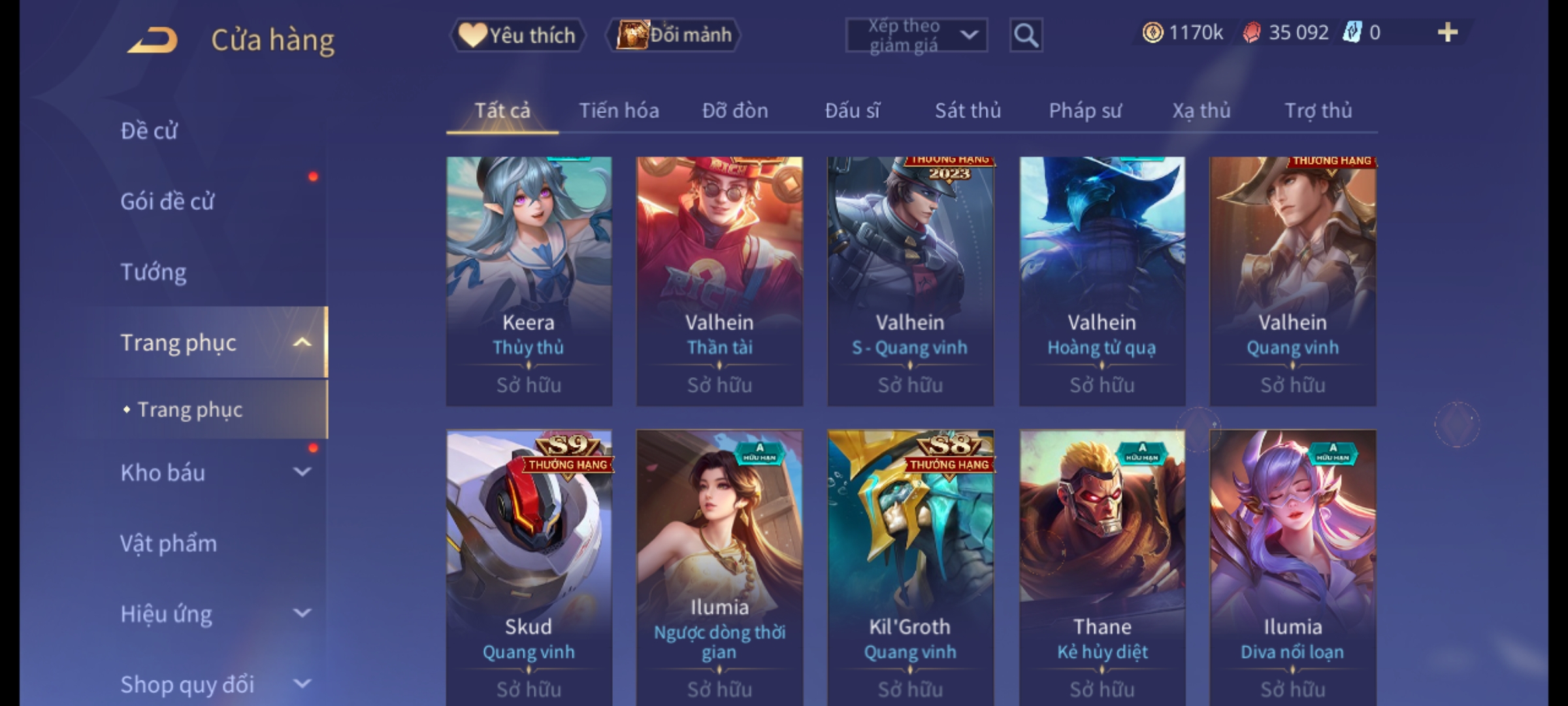The width and height of the screenshot is (1568, 706).
Task: Expand the Kho báu sidebar section
Action: coord(302,471)
